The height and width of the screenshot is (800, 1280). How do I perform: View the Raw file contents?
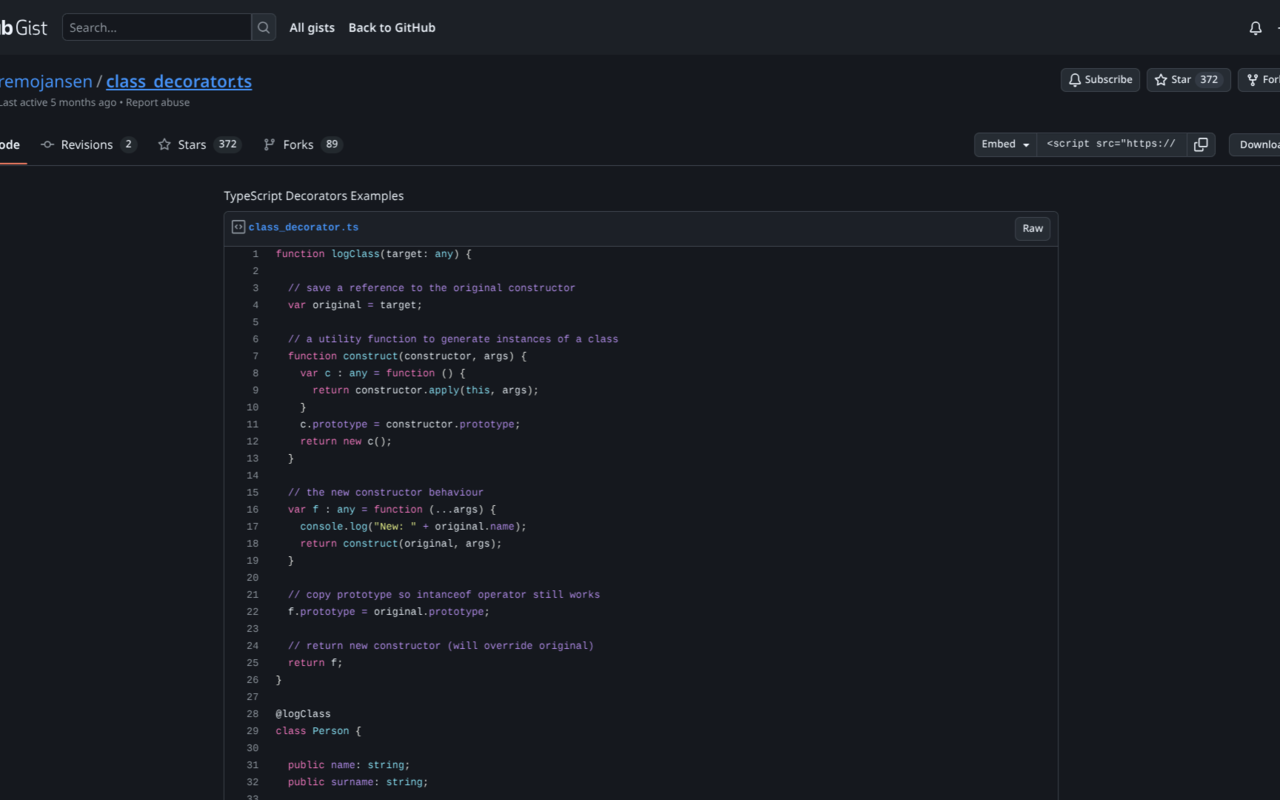(x=1033, y=229)
